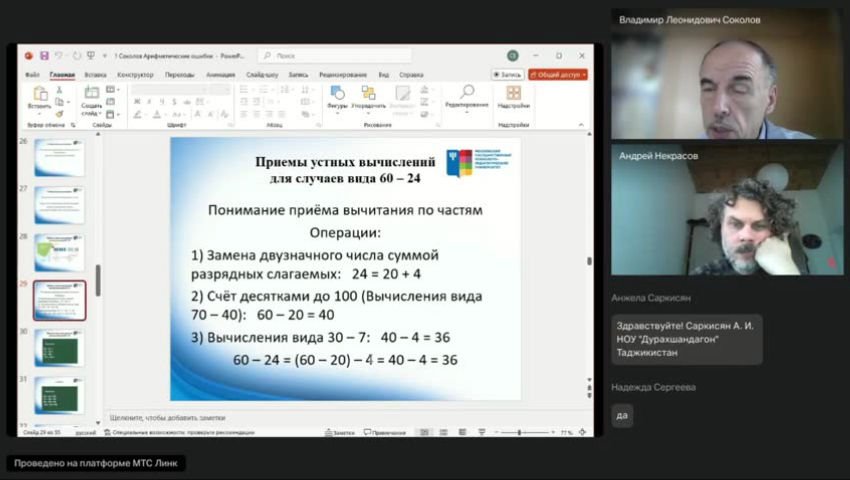Switch to the Вставка ribbon tab
Viewport: 850px width, 480px height.
pos(95,75)
